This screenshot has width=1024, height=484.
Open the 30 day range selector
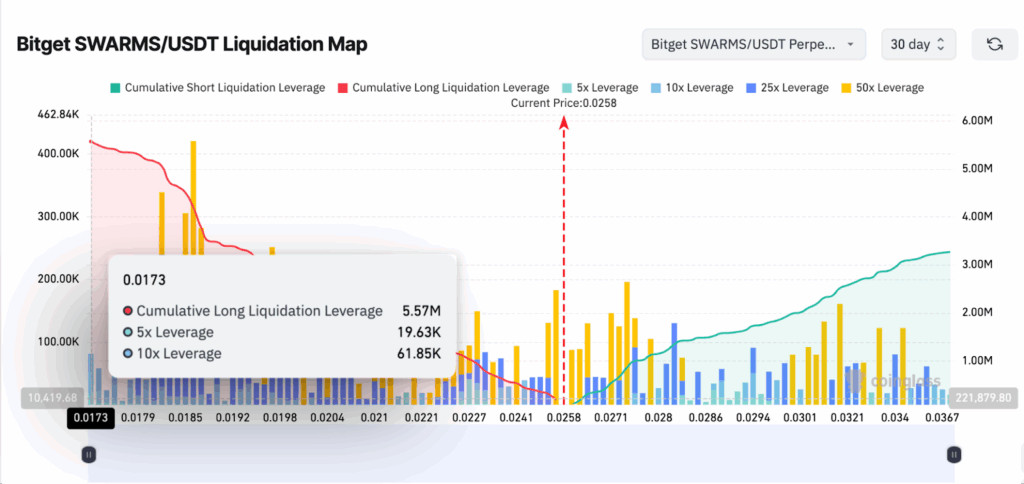pyautogui.click(x=918, y=44)
